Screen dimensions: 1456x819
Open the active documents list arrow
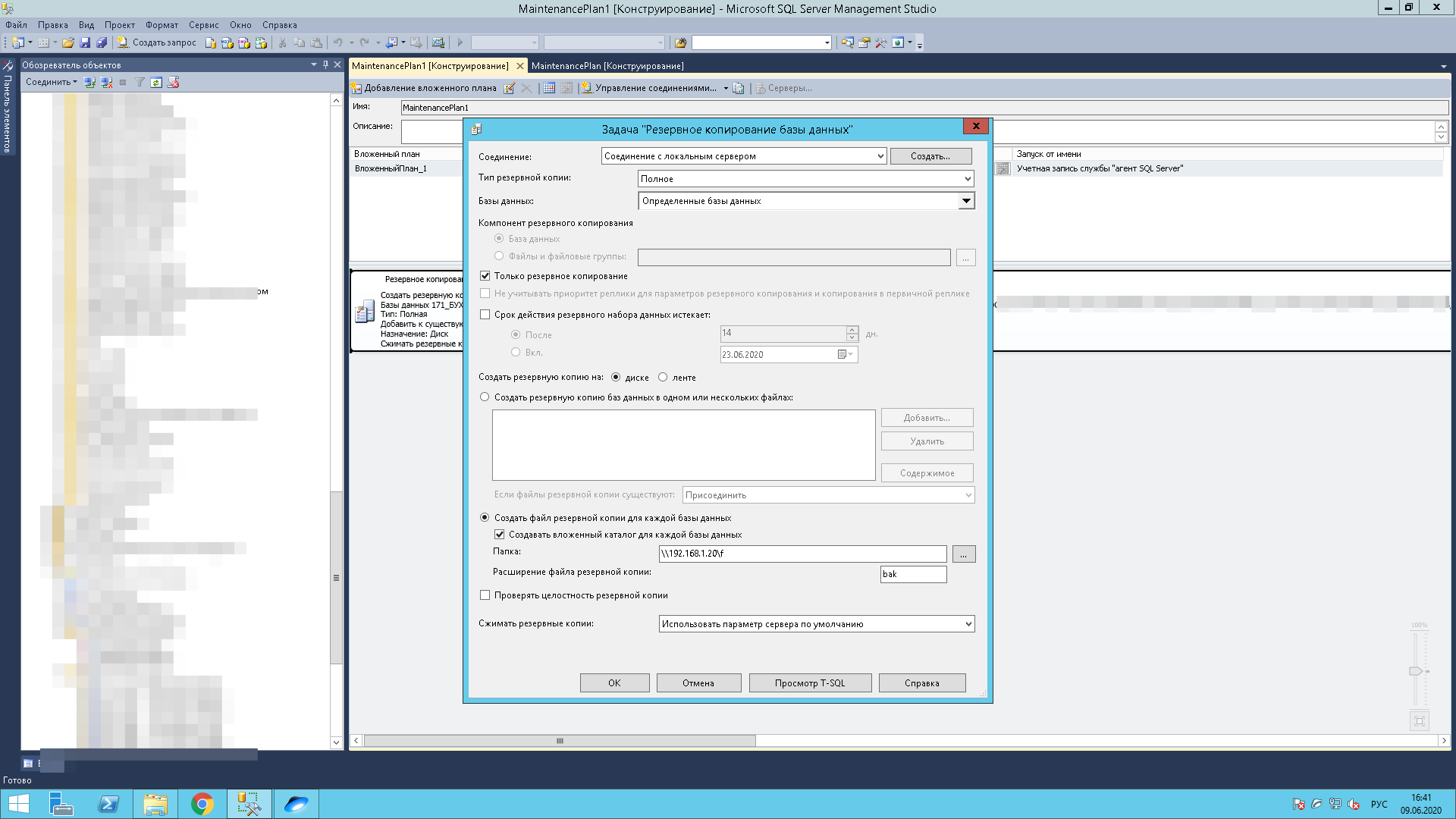pos(1444,66)
